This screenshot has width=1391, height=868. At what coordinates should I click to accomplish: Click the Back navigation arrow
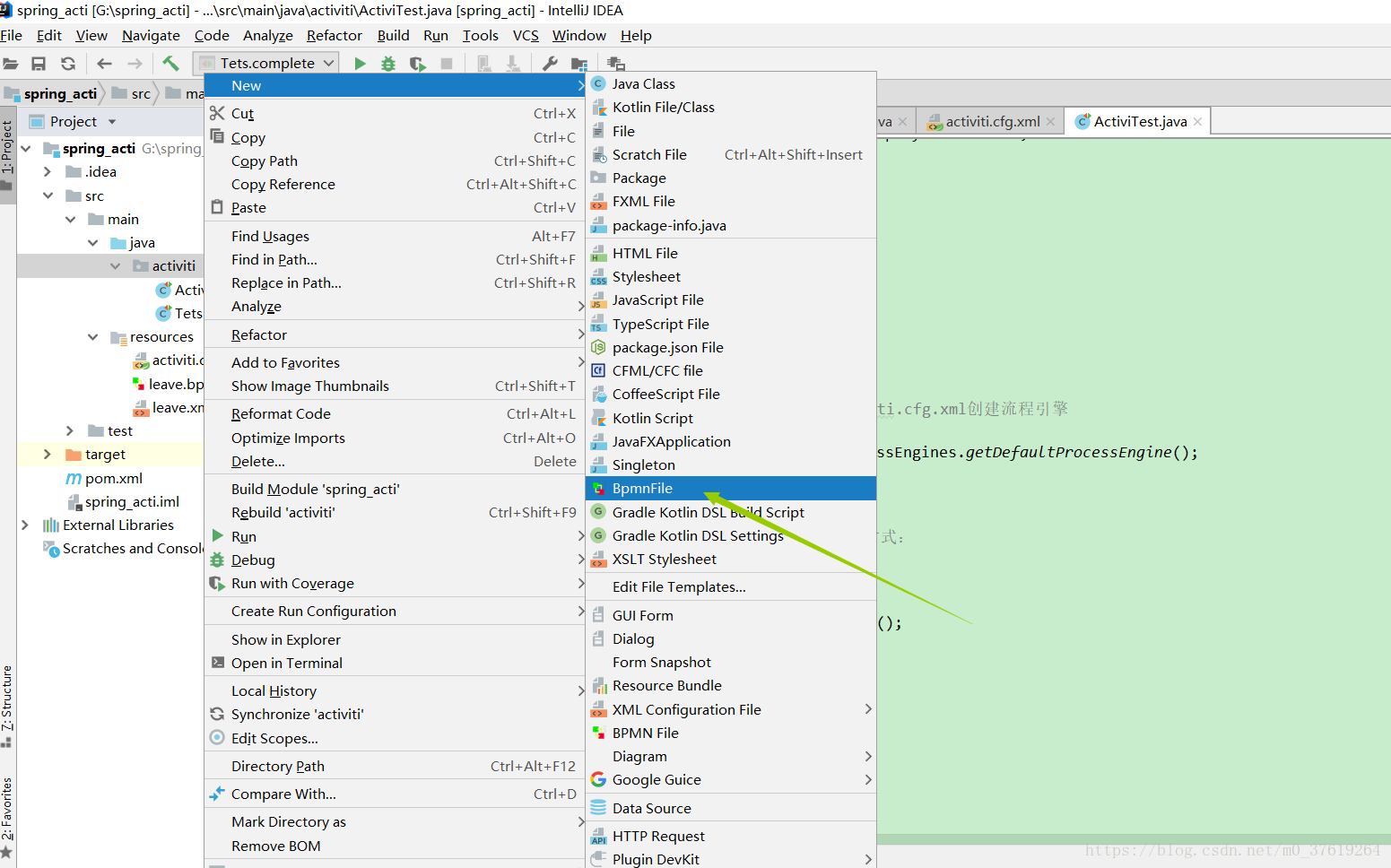[x=104, y=64]
